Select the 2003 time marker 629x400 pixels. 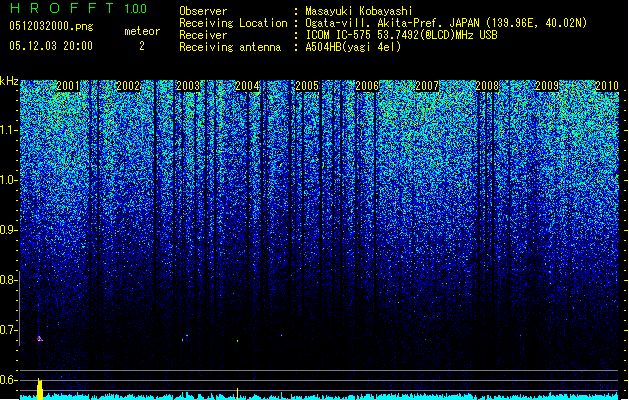pyautogui.click(x=188, y=86)
